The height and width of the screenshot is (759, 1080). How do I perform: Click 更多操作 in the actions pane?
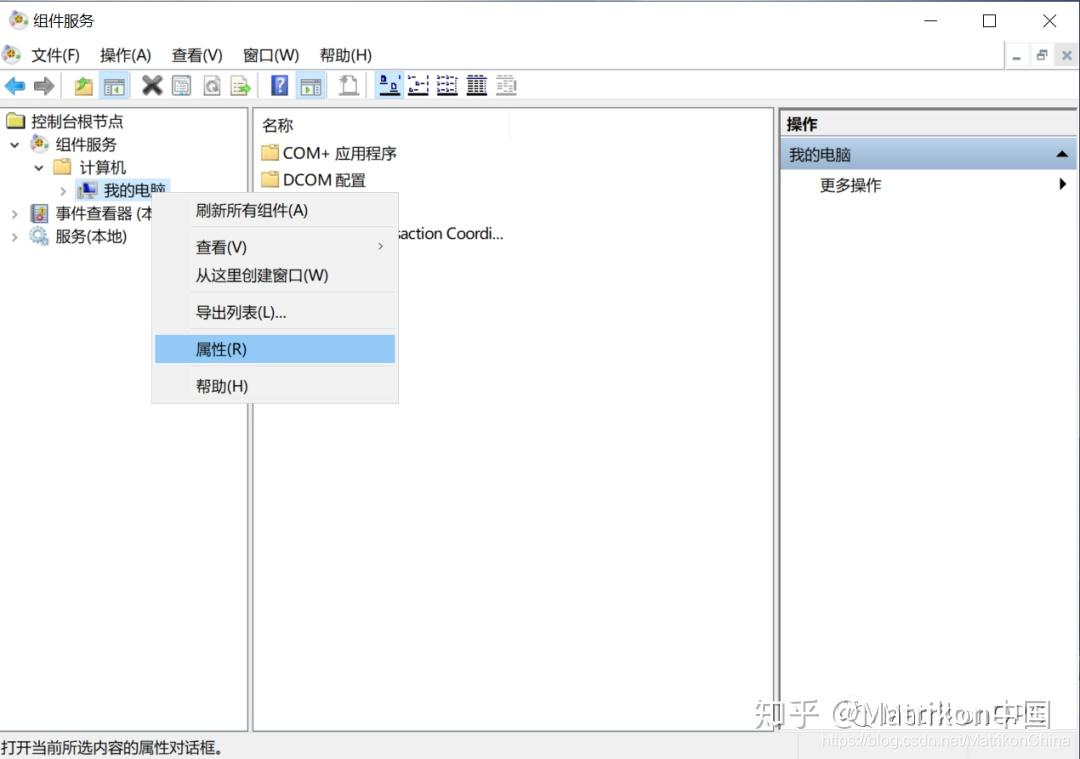tap(849, 184)
